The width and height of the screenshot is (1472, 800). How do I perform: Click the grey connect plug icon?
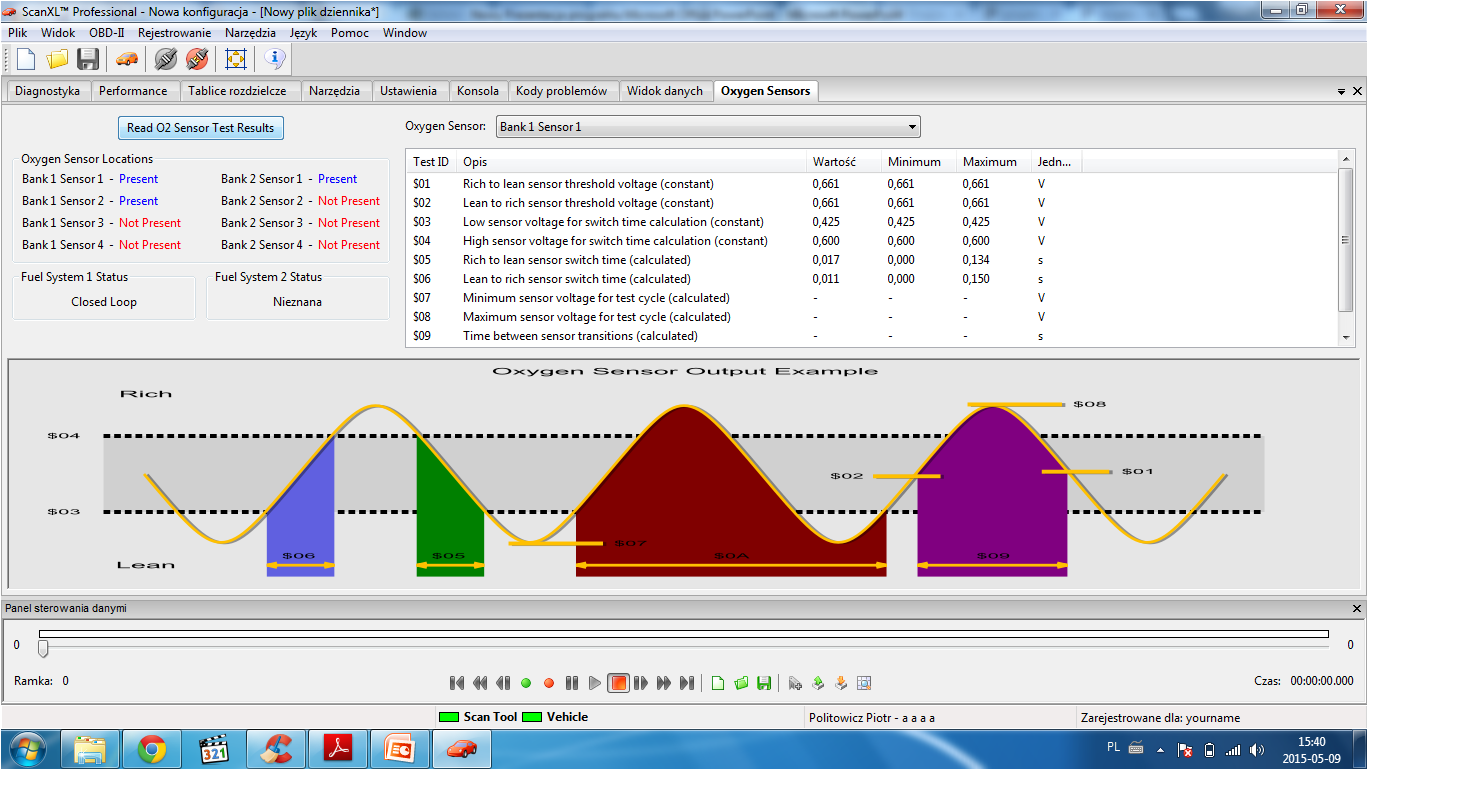click(x=165, y=59)
